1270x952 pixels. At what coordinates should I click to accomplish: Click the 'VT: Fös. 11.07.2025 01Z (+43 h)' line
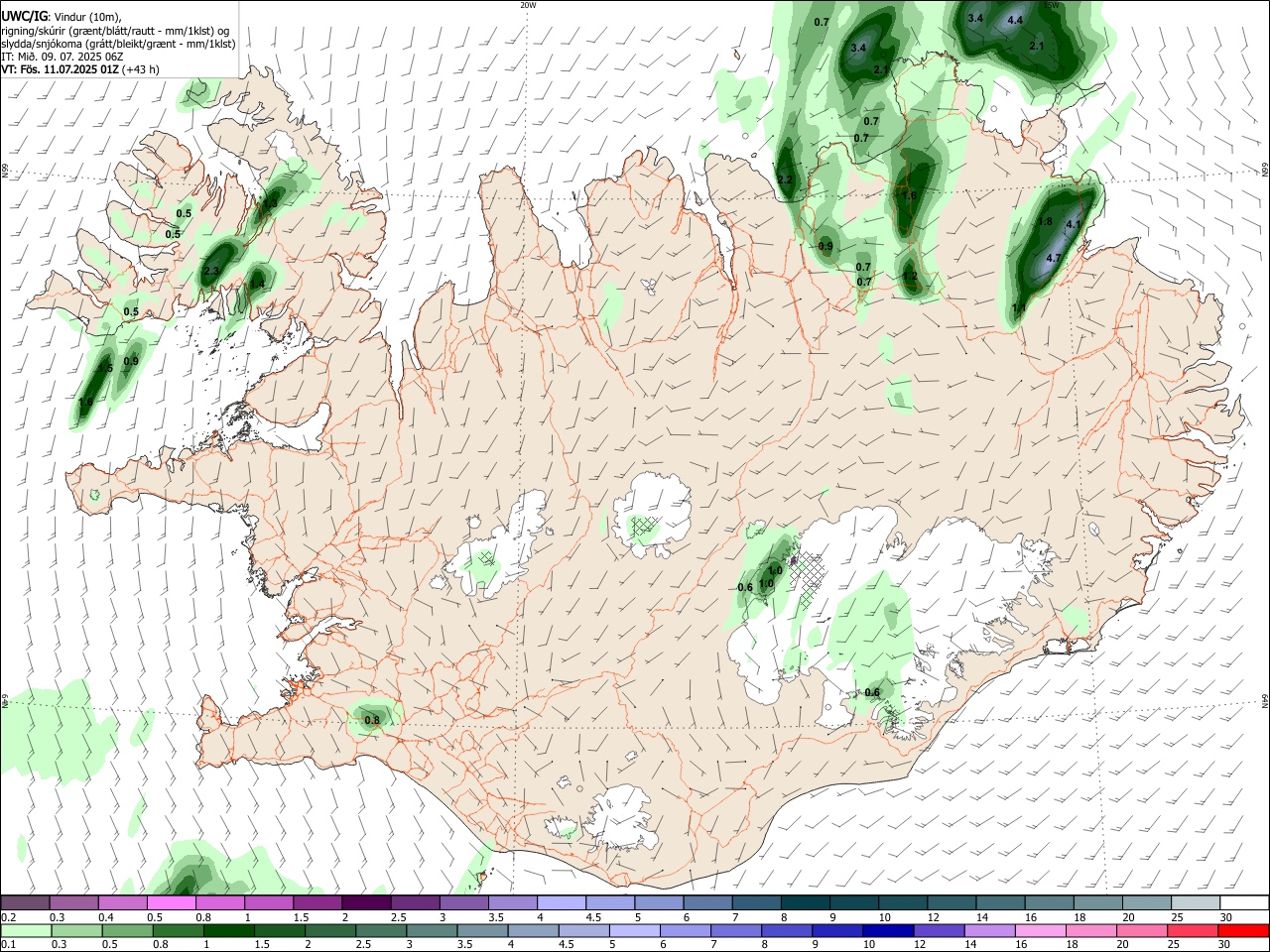(x=80, y=69)
